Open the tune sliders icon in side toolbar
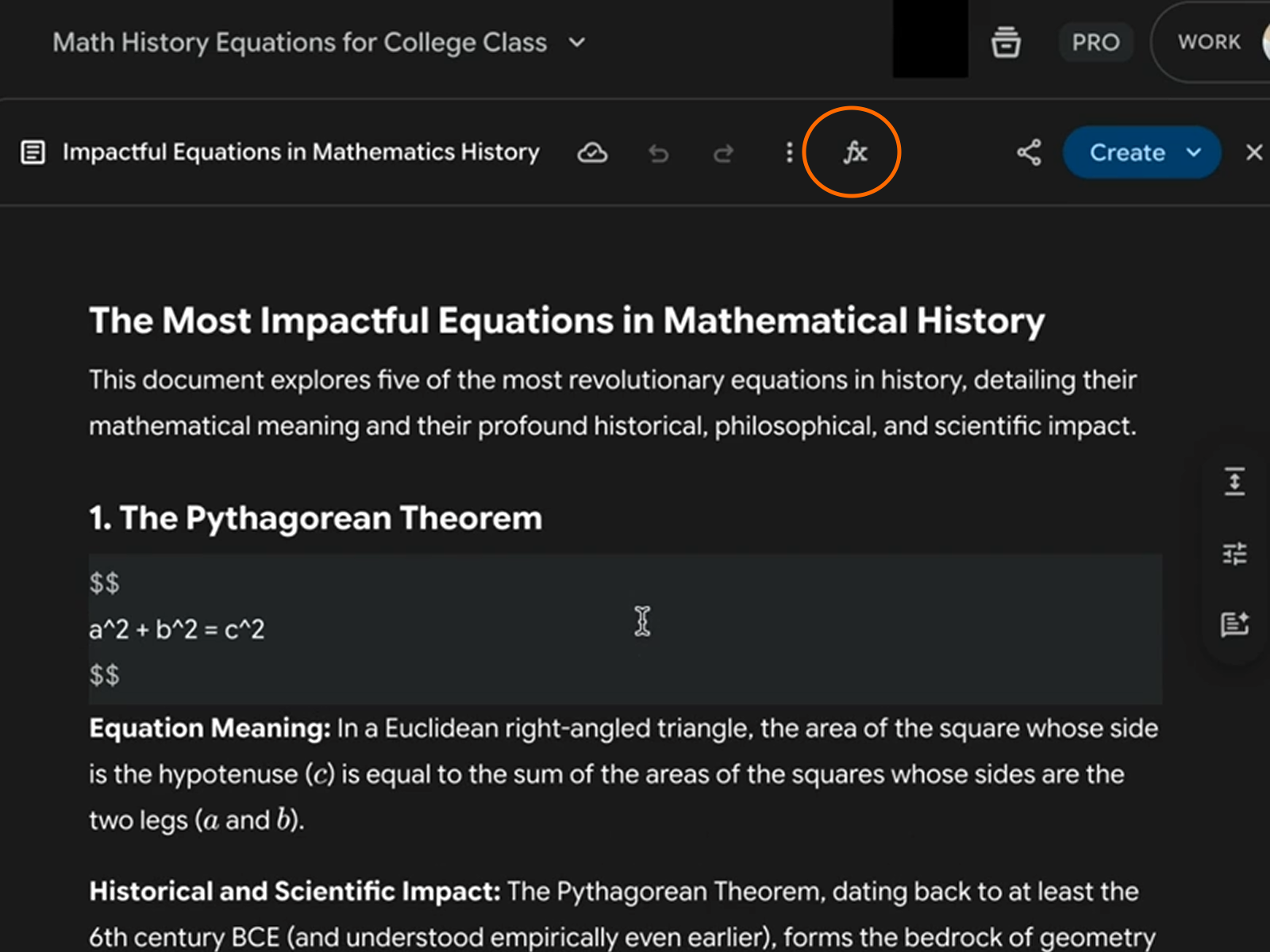The height and width of the screenshot is (952, 1270). 1234,553
